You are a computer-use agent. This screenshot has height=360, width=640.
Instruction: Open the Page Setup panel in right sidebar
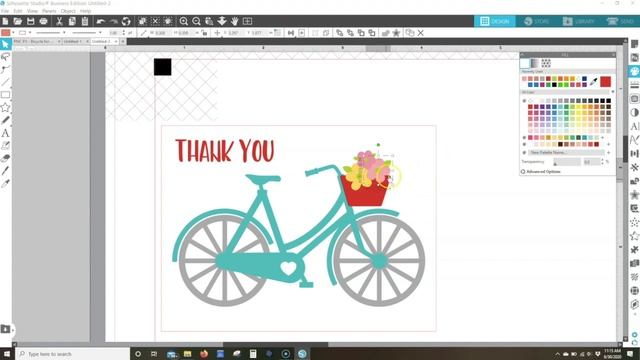(x=634, y=44)
